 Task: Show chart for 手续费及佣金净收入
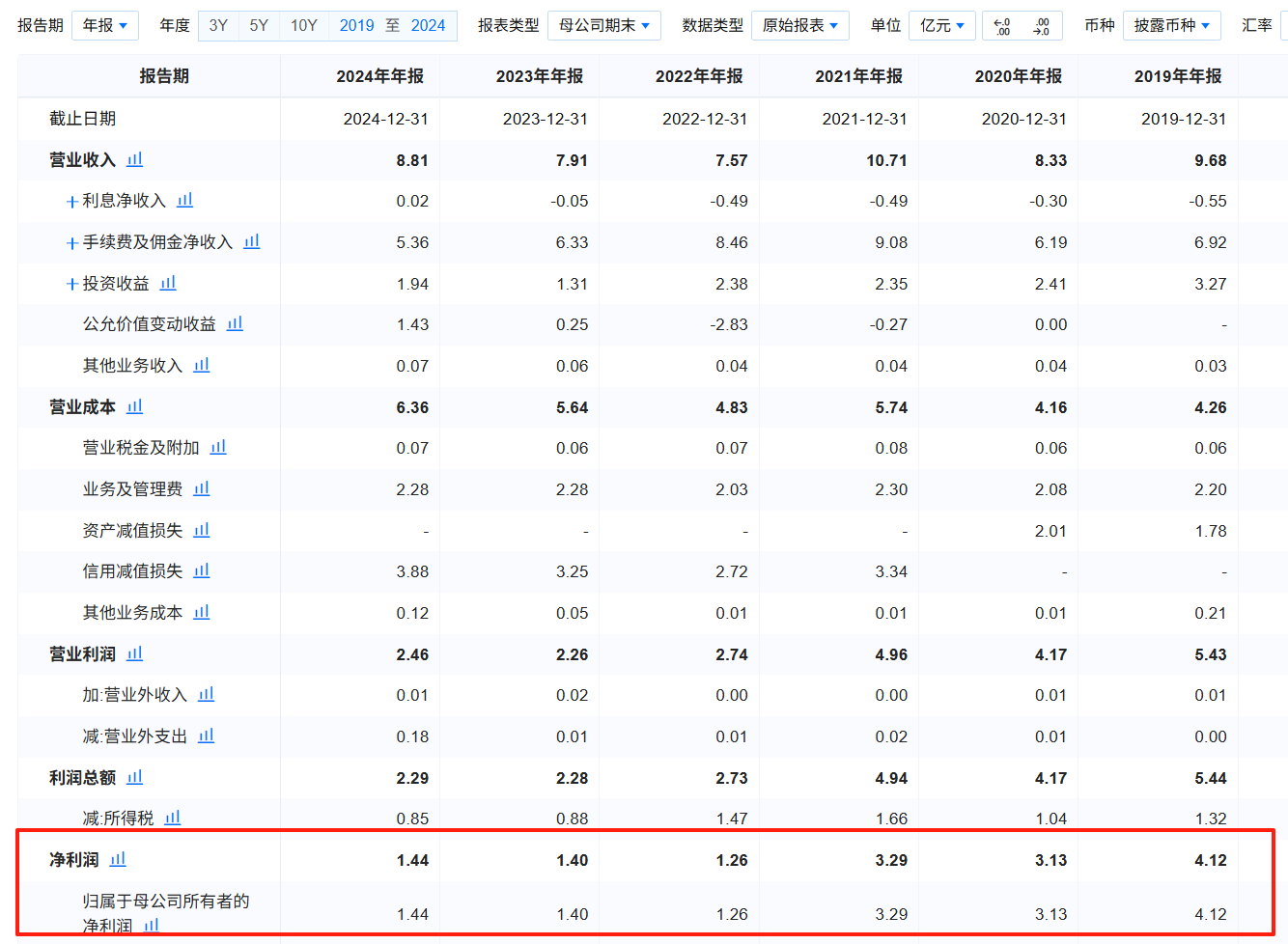click(252, 241)
